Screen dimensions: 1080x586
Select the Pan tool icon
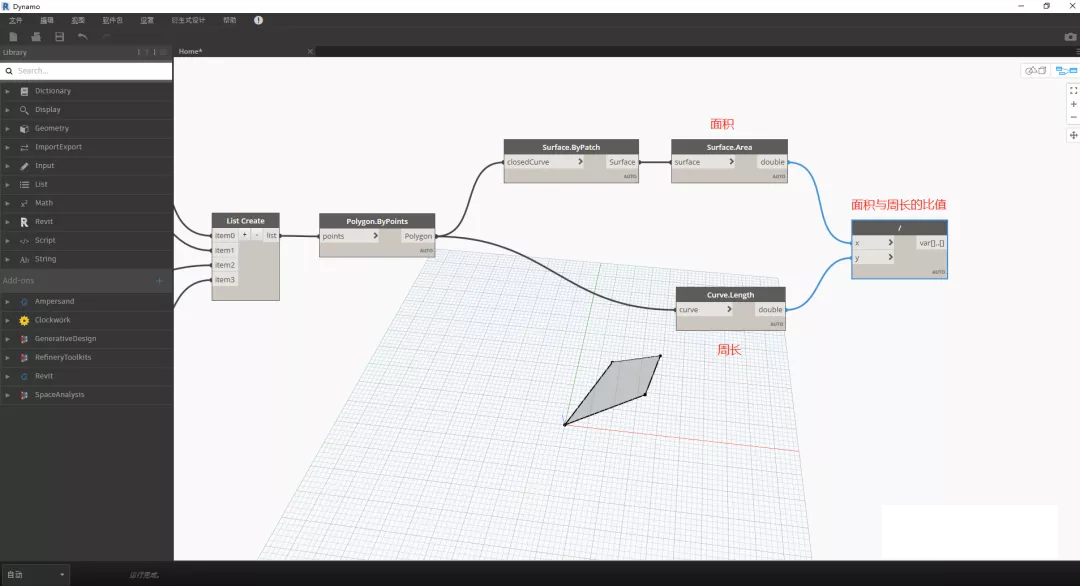coord(1073,136)
